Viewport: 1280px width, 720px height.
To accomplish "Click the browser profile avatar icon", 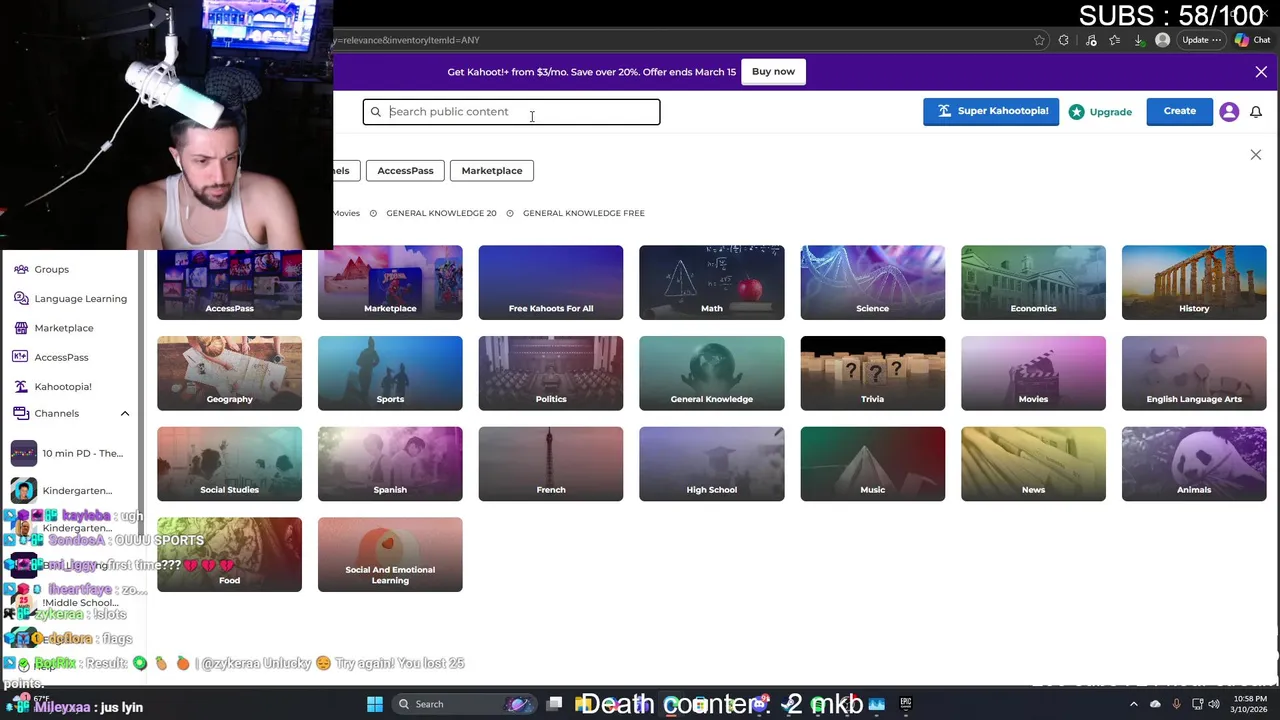I will [1162, 40].
